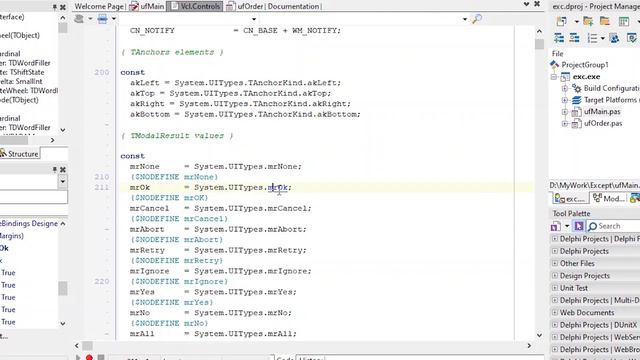The width and height of the screenshot is (640, 360).
Task: Expand the Unit Test palette category
Action: tap(555, 288)
